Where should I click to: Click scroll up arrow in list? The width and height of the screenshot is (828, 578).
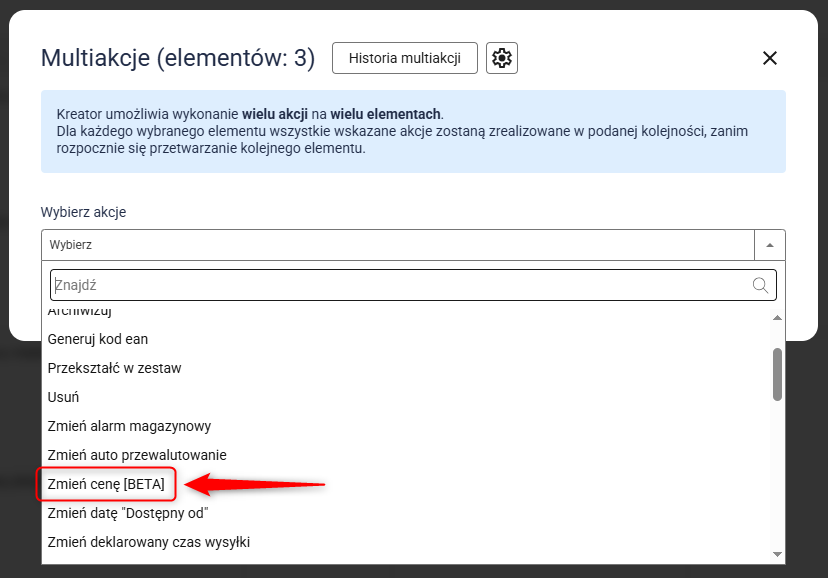click(777, 318)
